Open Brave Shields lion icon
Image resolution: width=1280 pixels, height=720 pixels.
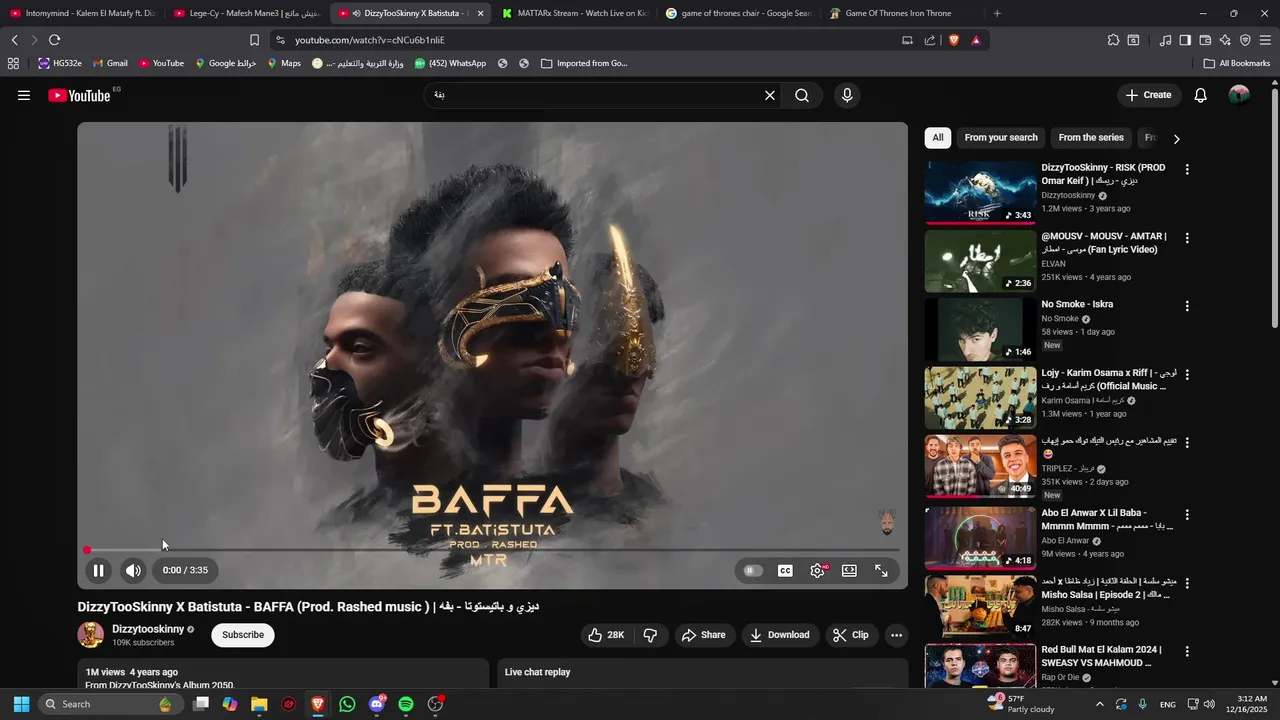pyautogui.click(x=953, y=40)
